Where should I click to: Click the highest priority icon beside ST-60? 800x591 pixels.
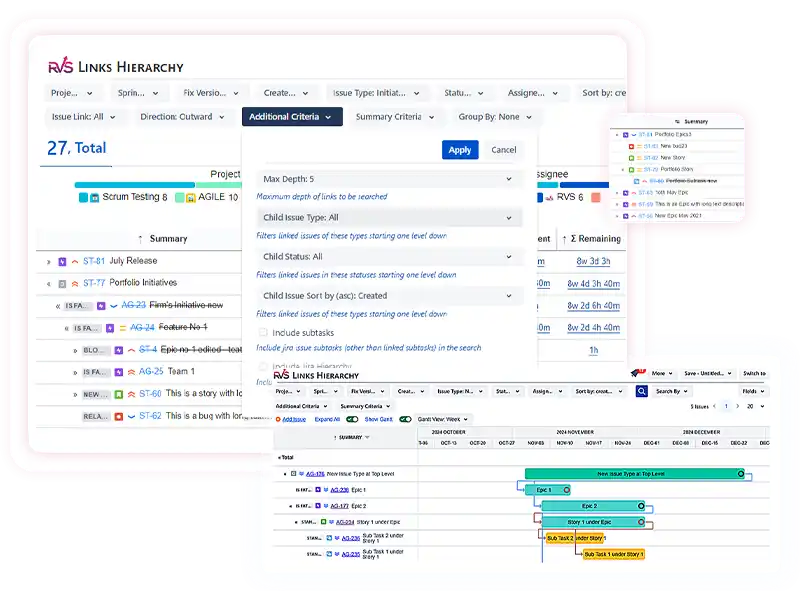[131, 394]
